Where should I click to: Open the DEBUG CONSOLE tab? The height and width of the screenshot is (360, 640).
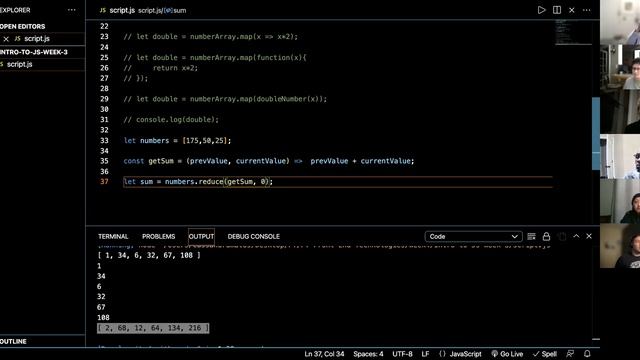(x=253, y=237)
